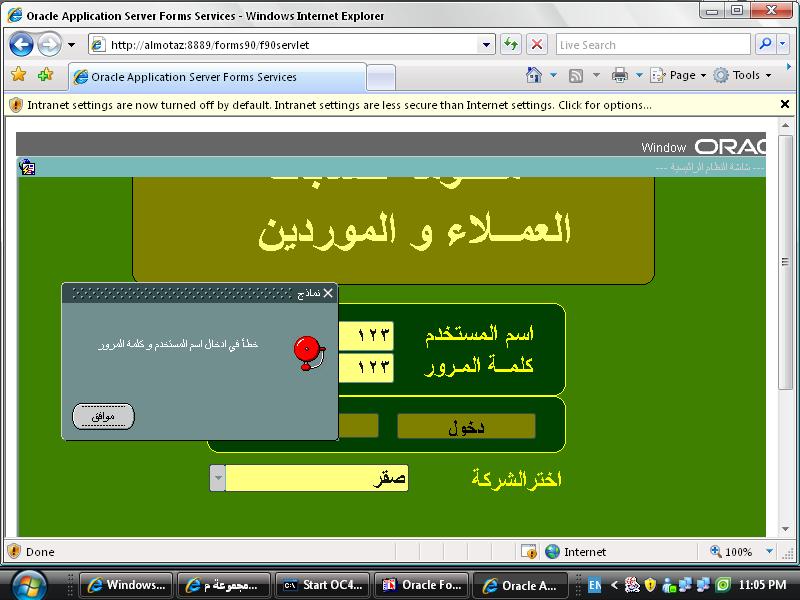Image resolution: width=800 pixels, height=600 pixels.
Task: Expand the company selection dropdown arrow
Action: click(217, 478)
